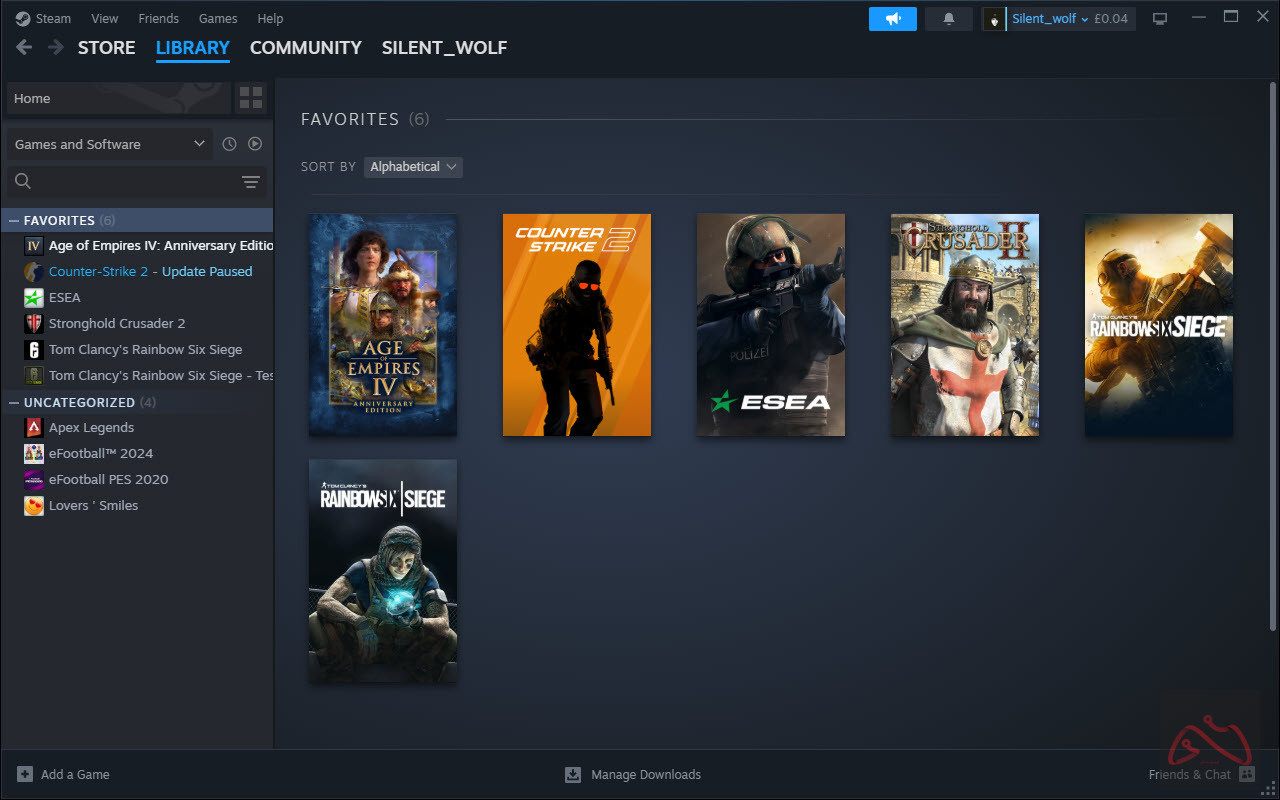The width and height of the screenshot is (1280, 800).
Task: Open the advanced filter options icon
Action: (250, 181)
